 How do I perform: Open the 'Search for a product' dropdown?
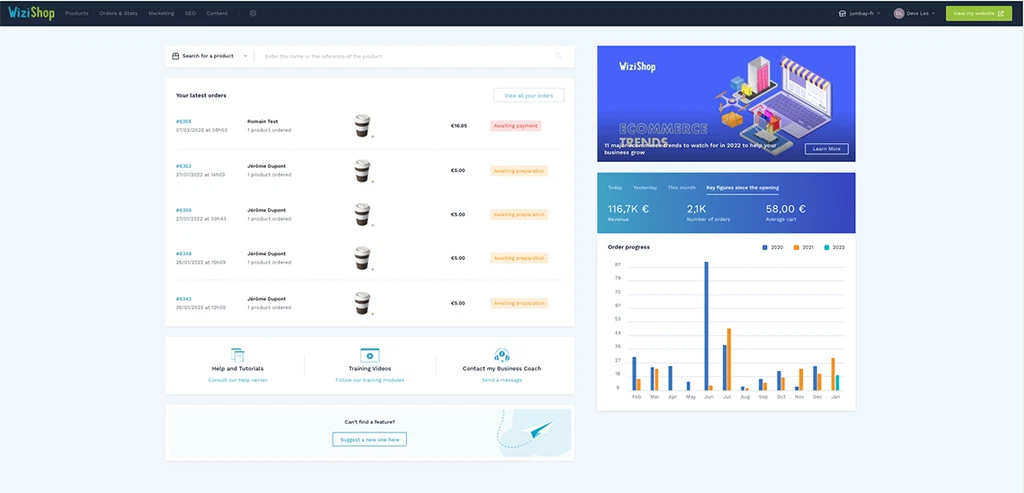[210, 56]
